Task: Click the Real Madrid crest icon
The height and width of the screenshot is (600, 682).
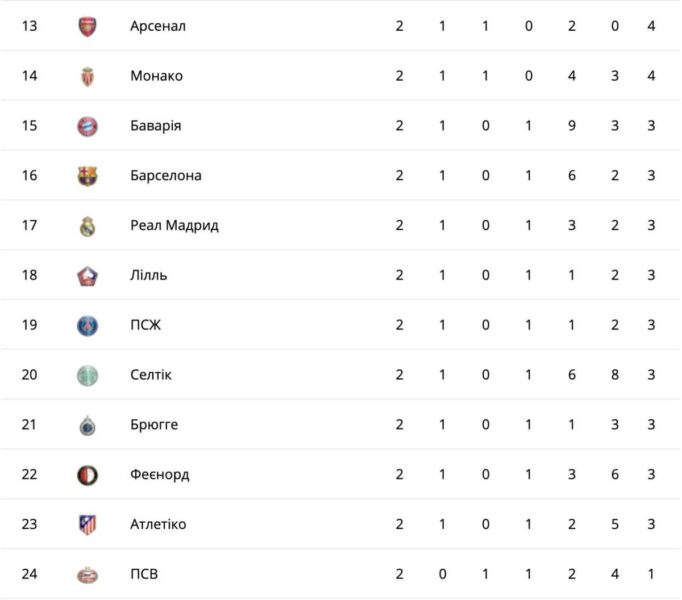Action: coord(87,226)
